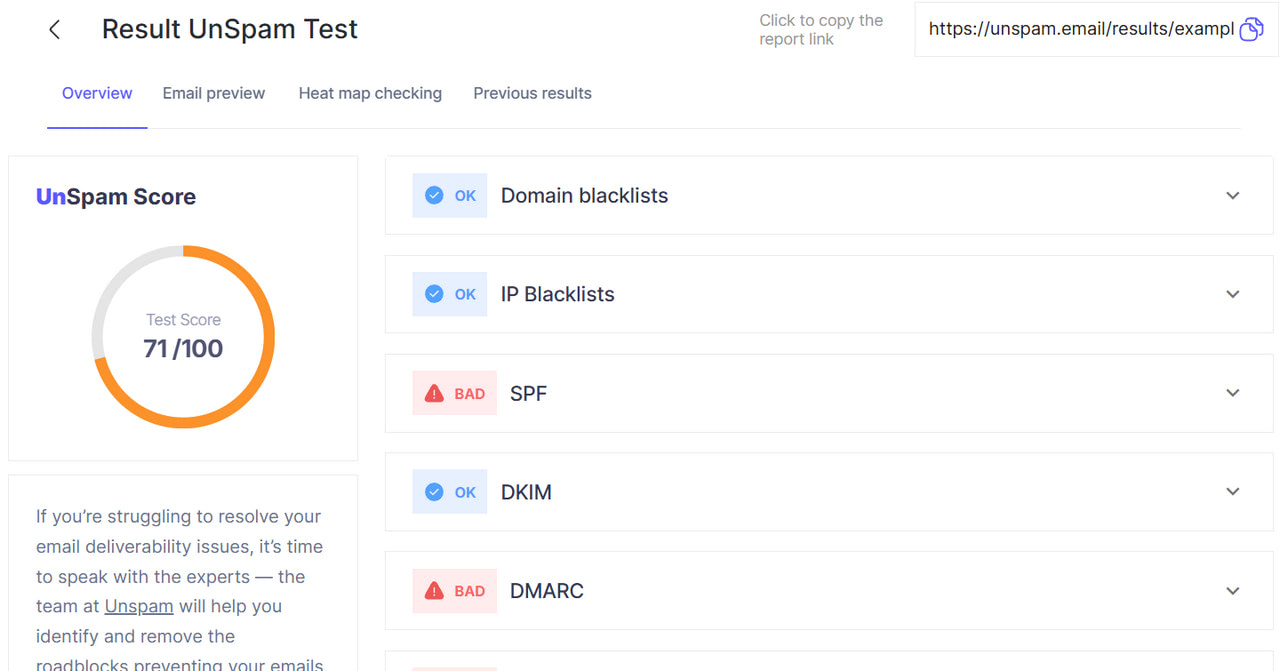Expand the DMARC section chevron
1280x671 pixels.
[1233, 591]
